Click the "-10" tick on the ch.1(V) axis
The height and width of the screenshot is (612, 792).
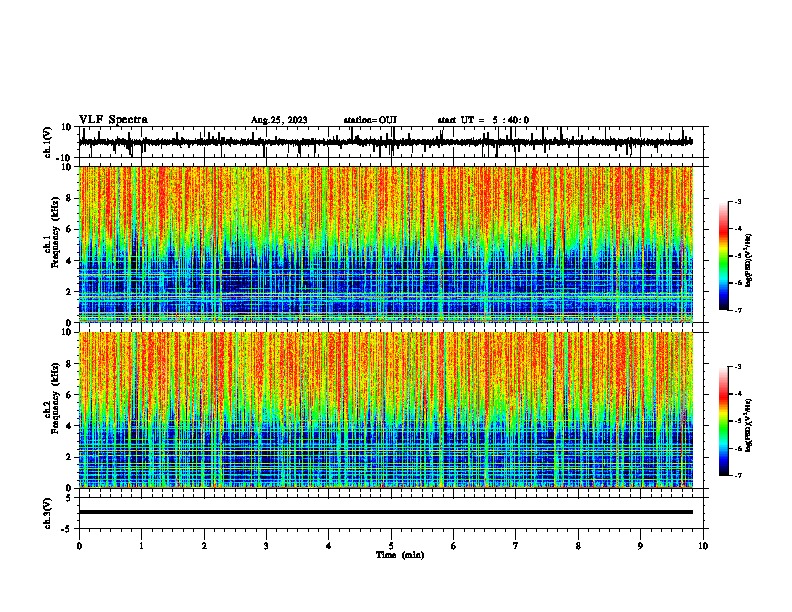click(64, 158)
